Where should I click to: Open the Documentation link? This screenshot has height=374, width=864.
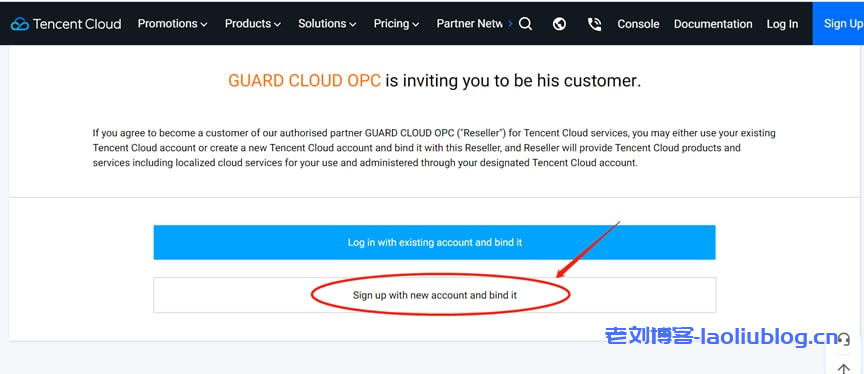click(713, 24)
